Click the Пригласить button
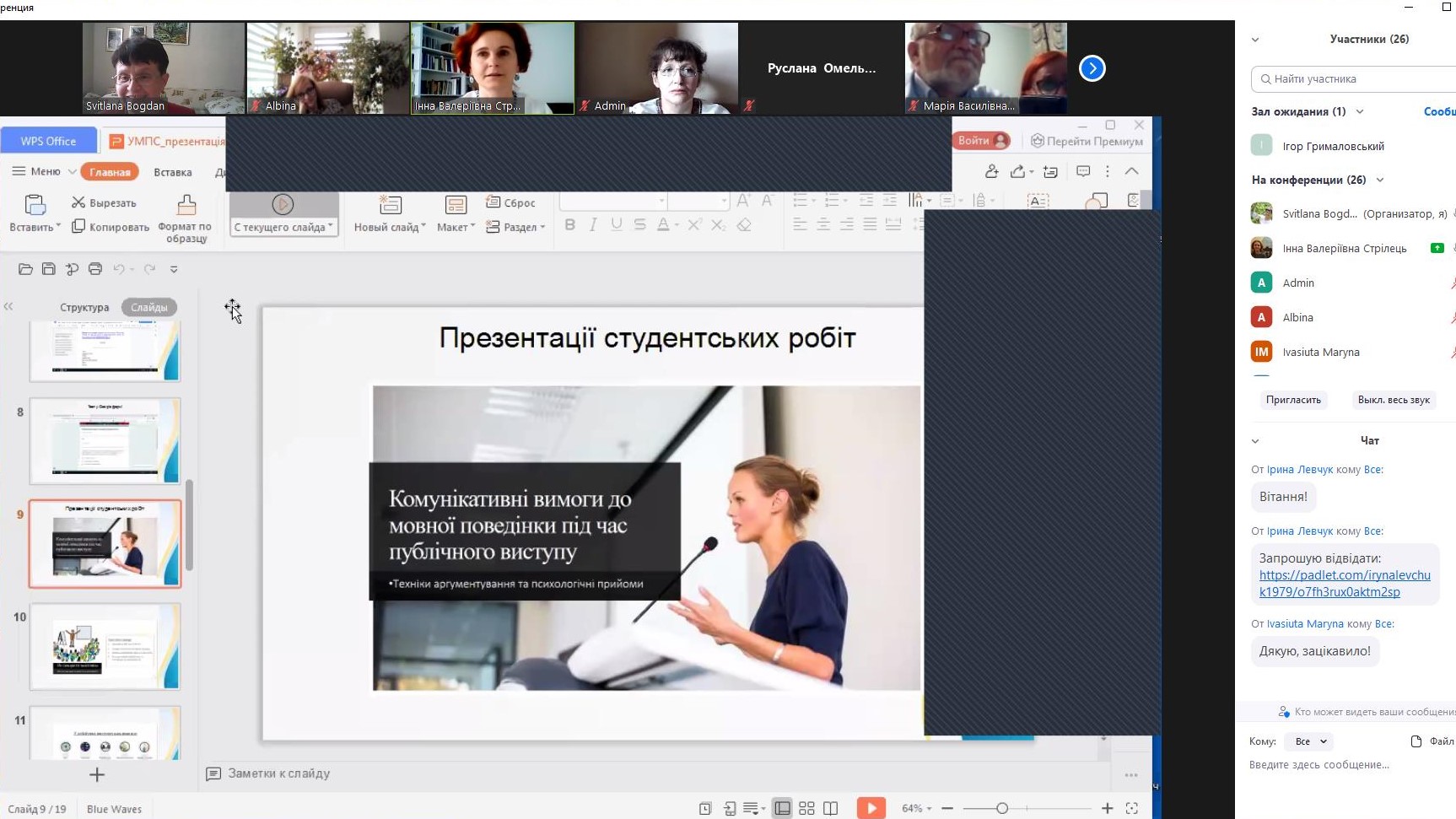 tap(1293, 400)
